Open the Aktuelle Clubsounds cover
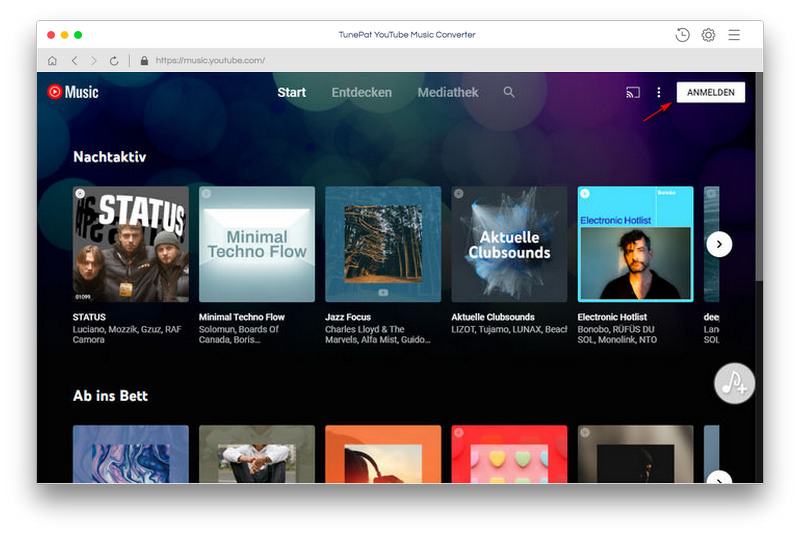Image resolution: width=800 pixels, height=536 pixels. (x=509, y=244)
